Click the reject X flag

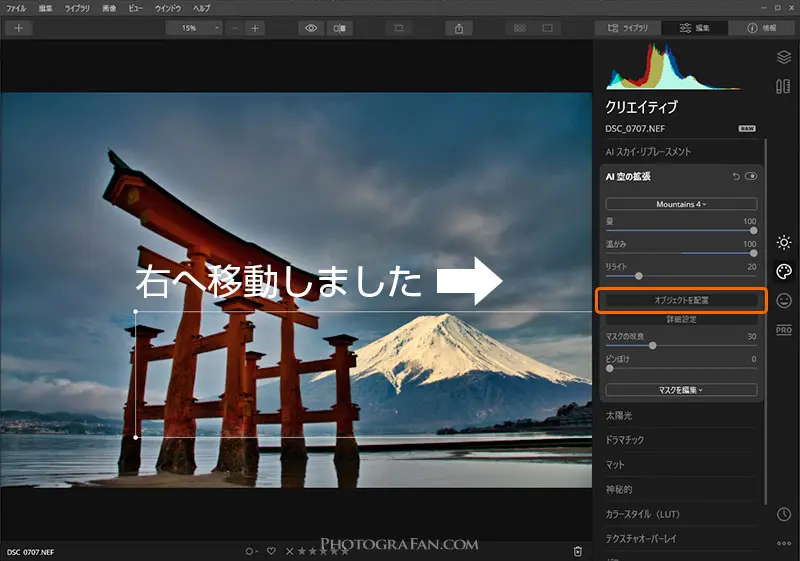289,551
